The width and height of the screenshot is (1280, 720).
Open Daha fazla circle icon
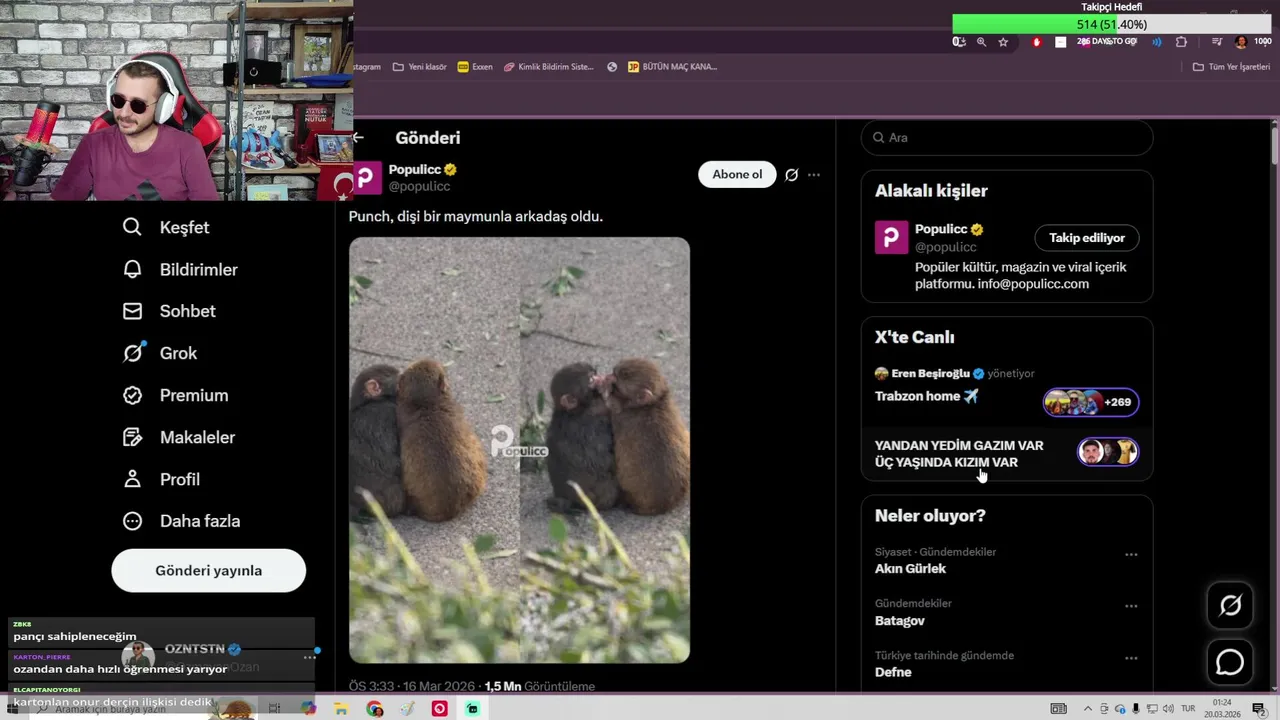click(x=132, y=521)
